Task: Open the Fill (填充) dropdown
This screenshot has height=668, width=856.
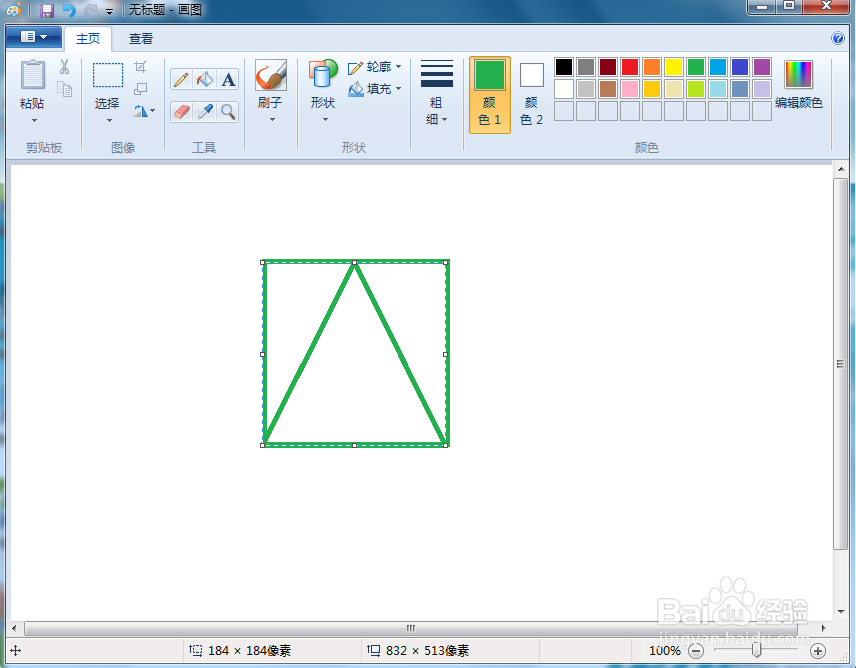Action: (375, 88)
